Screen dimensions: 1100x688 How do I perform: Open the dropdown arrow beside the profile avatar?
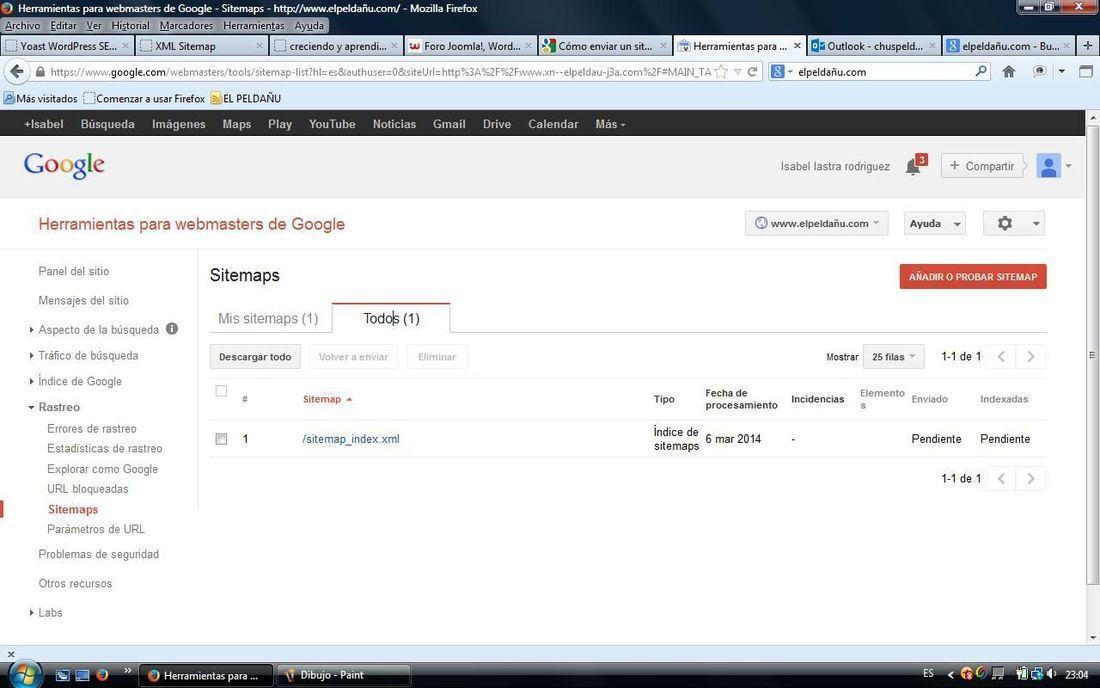(x=1068, y=166)
